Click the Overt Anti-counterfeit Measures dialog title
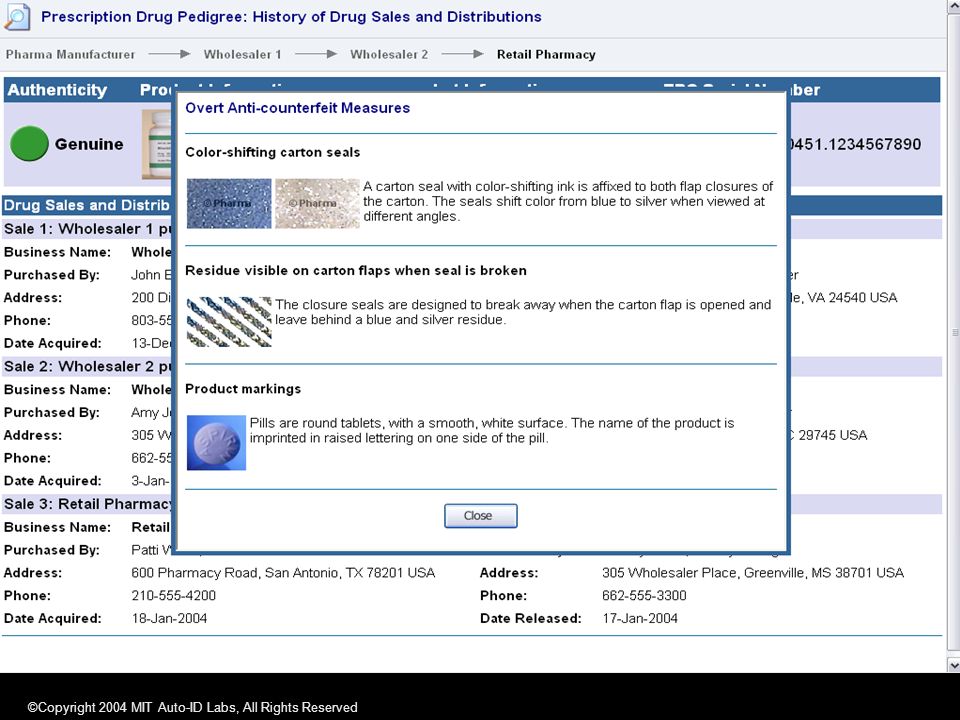Viewport: 960px width, 720px height. (298, 108)
